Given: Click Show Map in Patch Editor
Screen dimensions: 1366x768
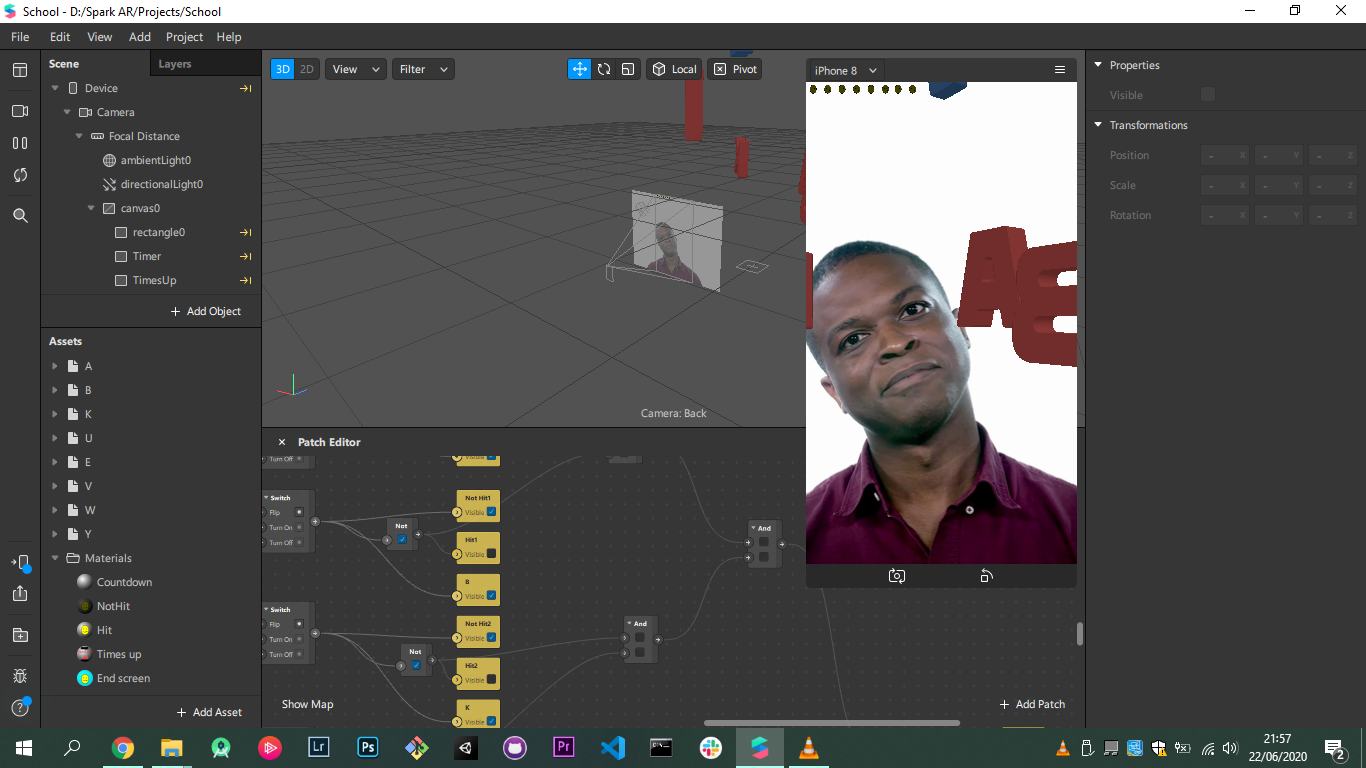Looking at the screenshot, I should click(307, 704).
